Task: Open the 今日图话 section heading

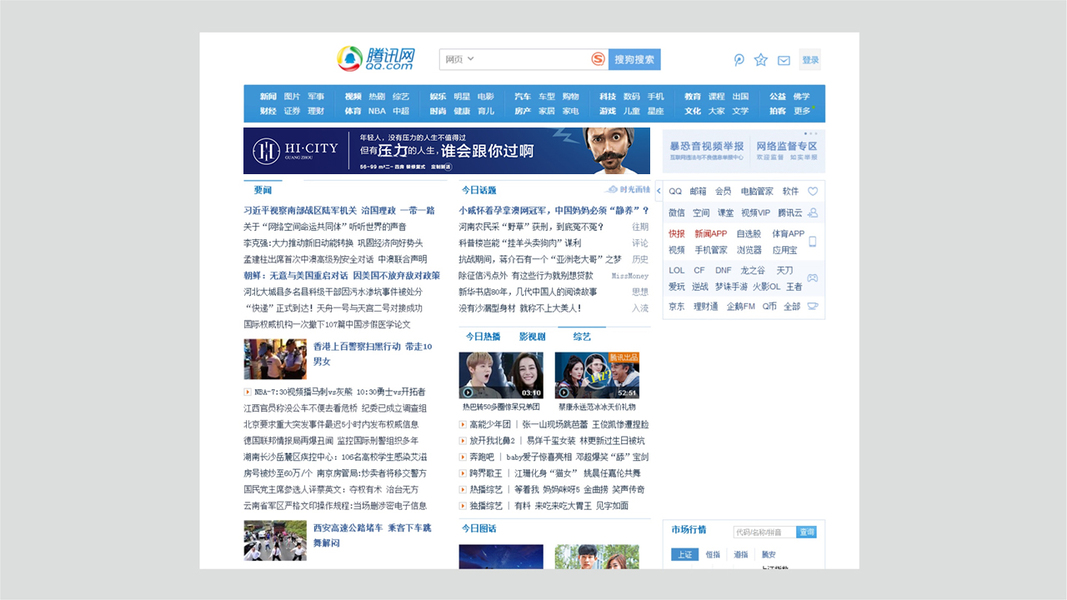Action: click(479, 528)
